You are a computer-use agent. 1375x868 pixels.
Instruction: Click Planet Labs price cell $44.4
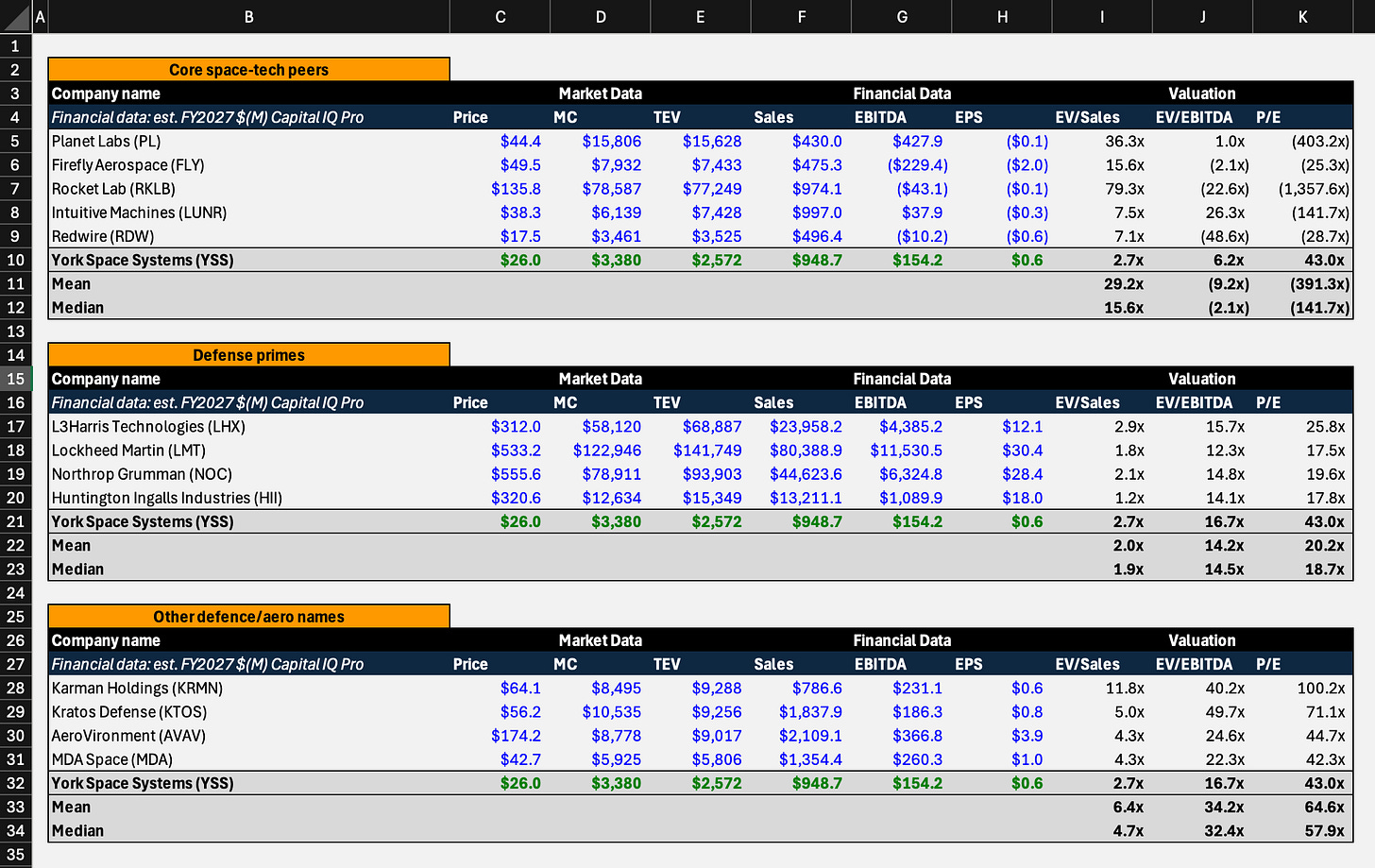pos(500,141)
